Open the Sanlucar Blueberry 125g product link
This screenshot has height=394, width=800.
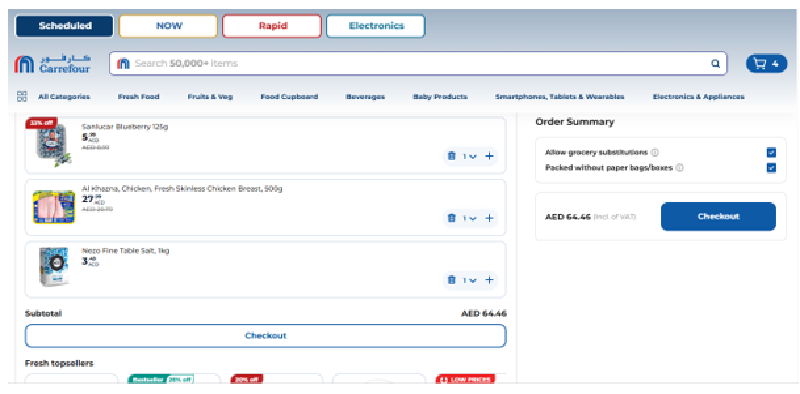point(124,127)
